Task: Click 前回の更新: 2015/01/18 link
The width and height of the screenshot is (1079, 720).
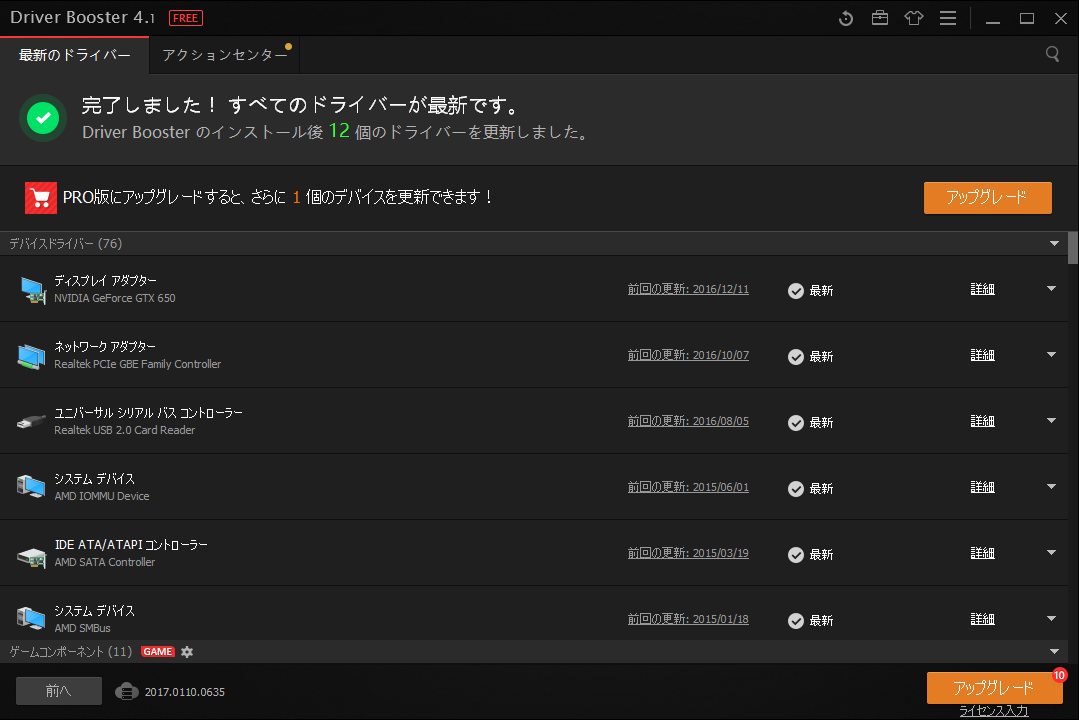Action: pyautogui.click(x=688, y=620)
